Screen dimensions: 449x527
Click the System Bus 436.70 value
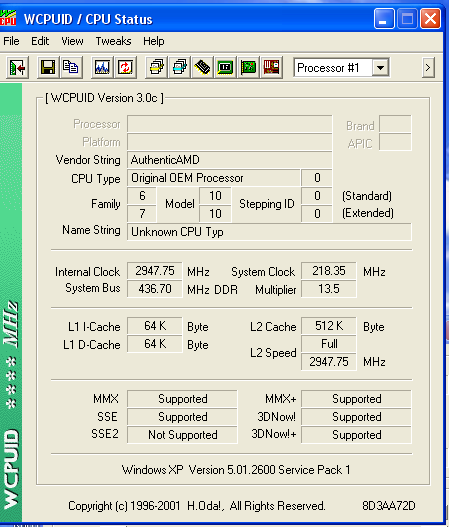155,289
